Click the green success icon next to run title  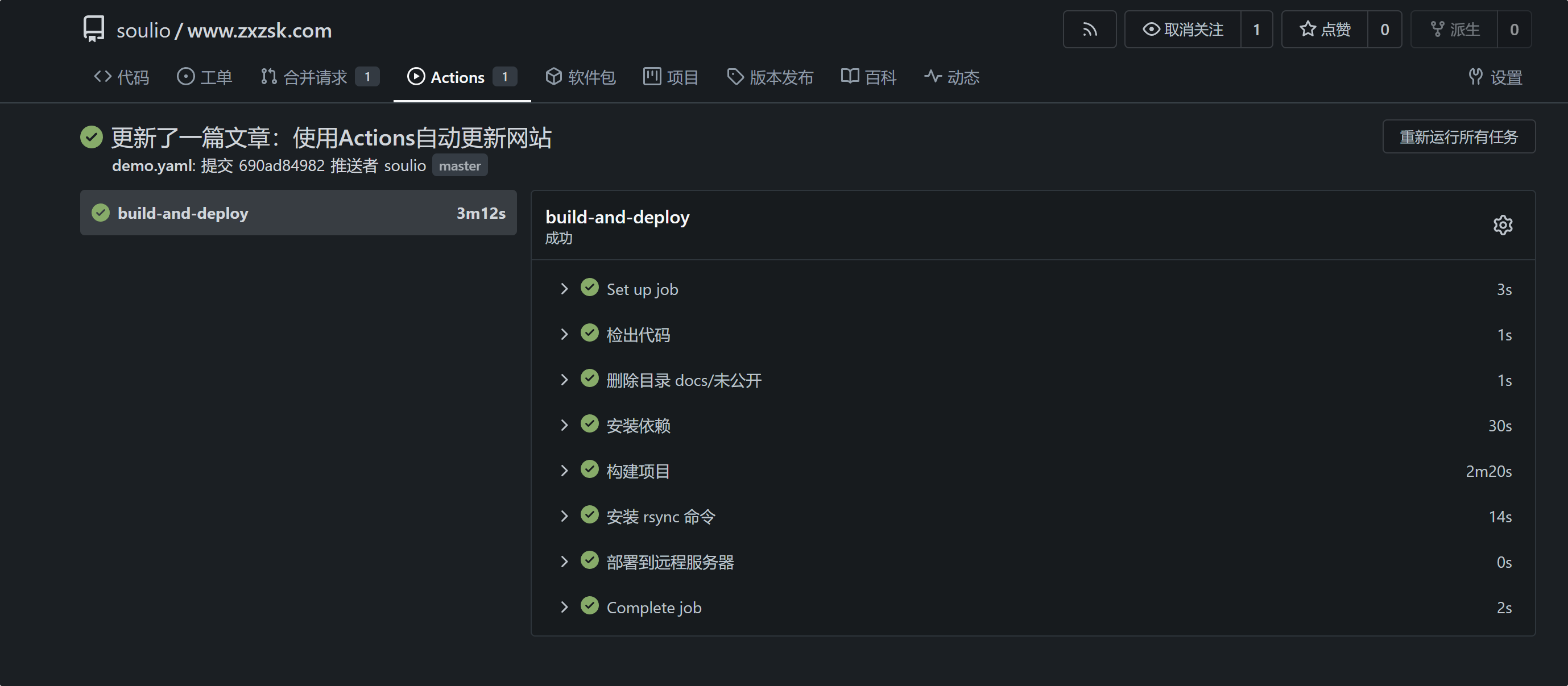coord(92,138)
